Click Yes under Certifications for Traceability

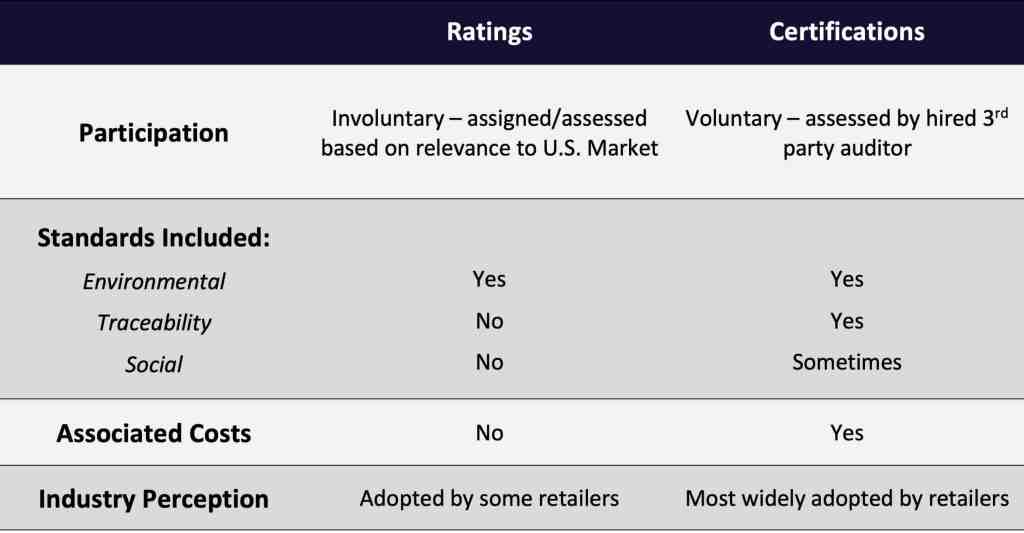[x=846, y=321]
